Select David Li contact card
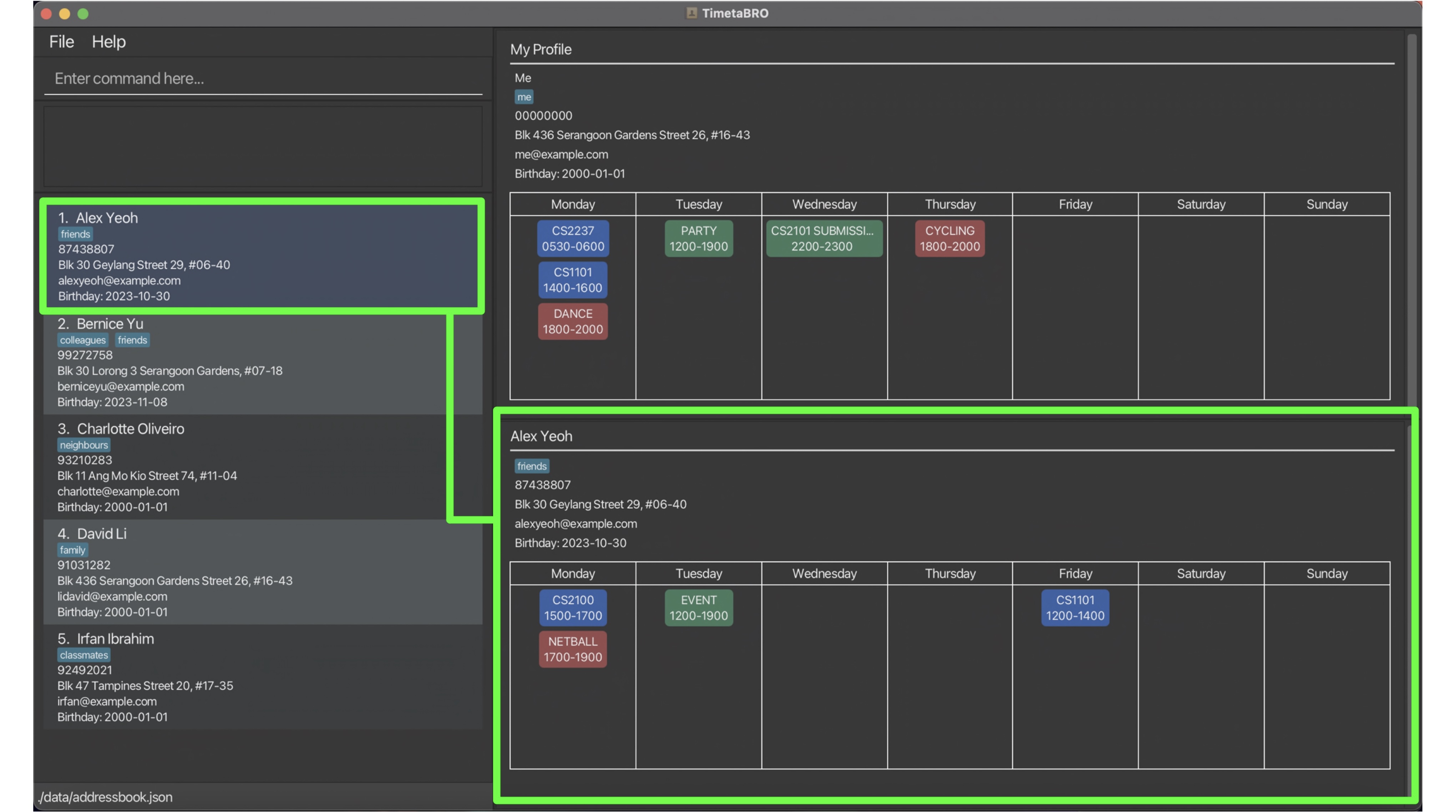 click(x=263, y=572)
